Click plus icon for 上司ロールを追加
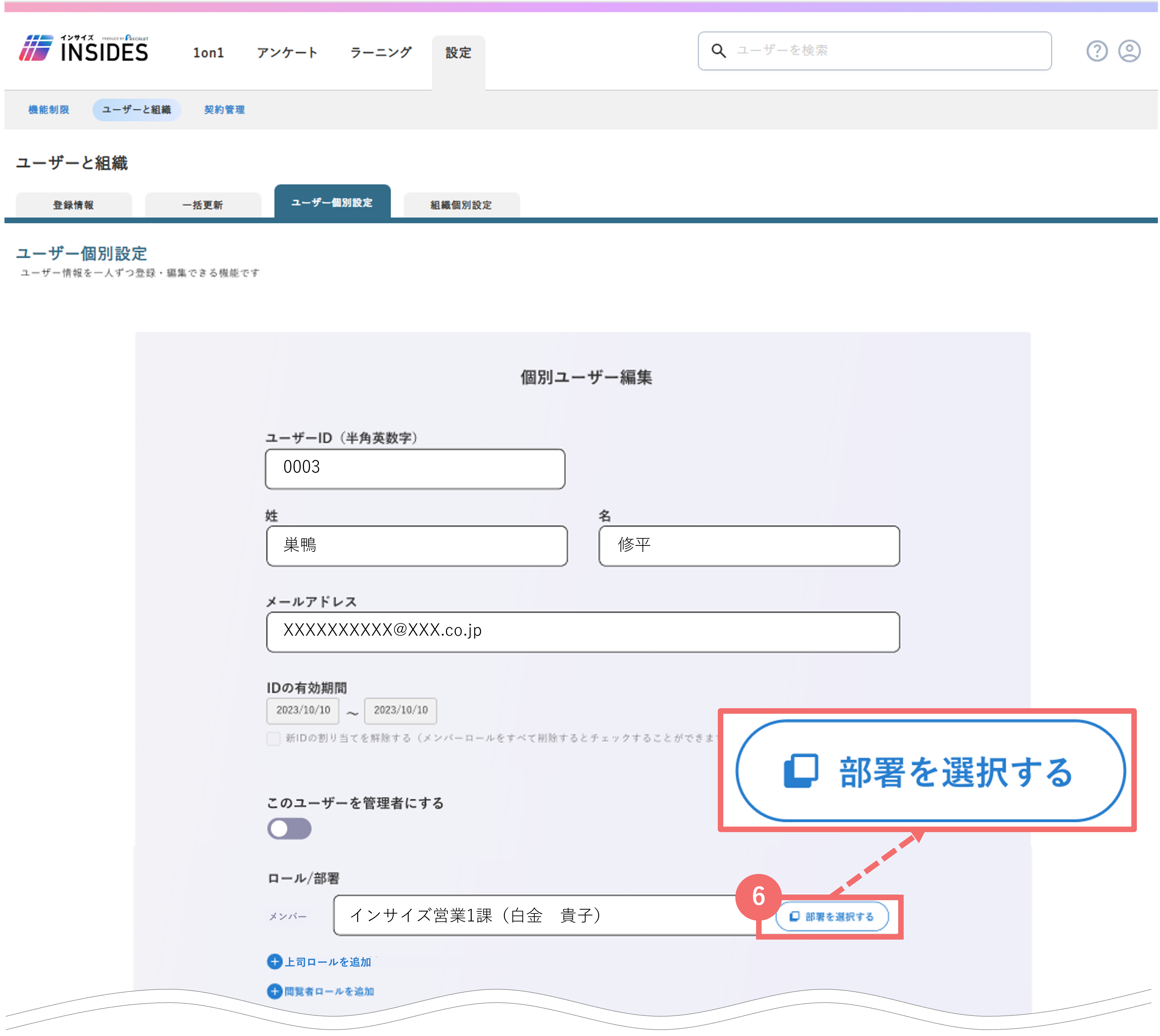 274,961
